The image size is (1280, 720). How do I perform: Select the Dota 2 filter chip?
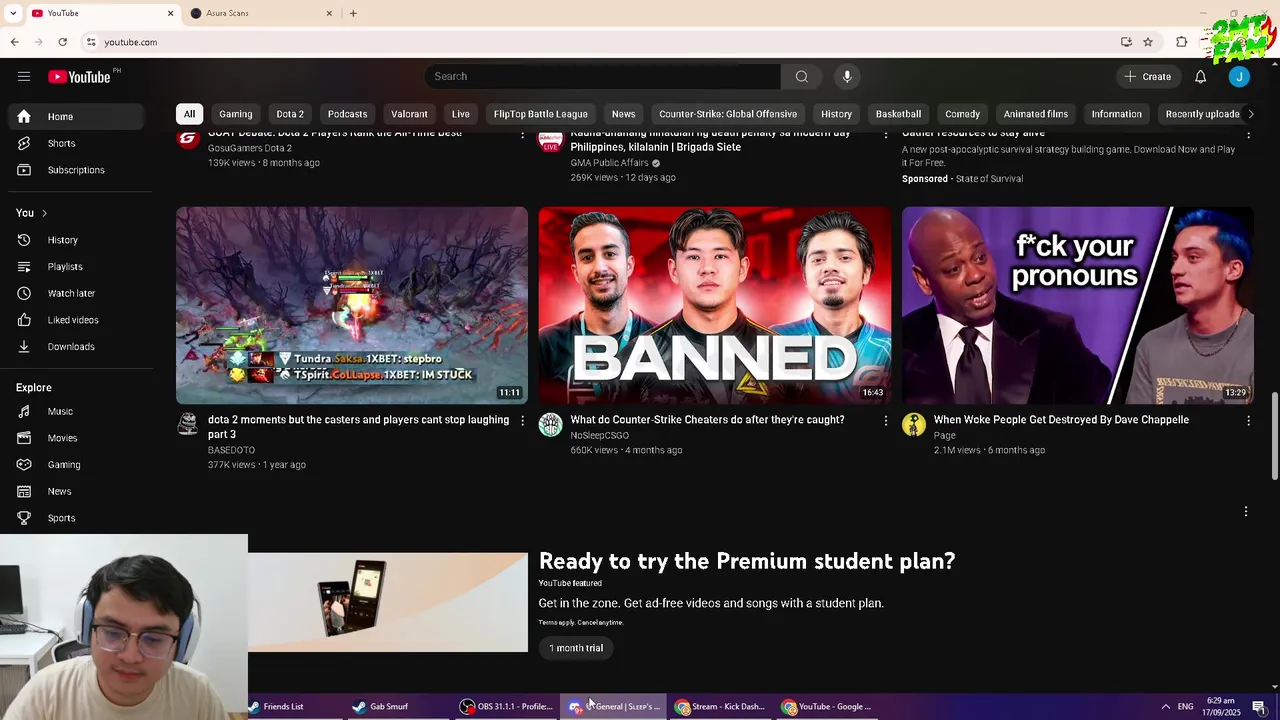point(290,114)
